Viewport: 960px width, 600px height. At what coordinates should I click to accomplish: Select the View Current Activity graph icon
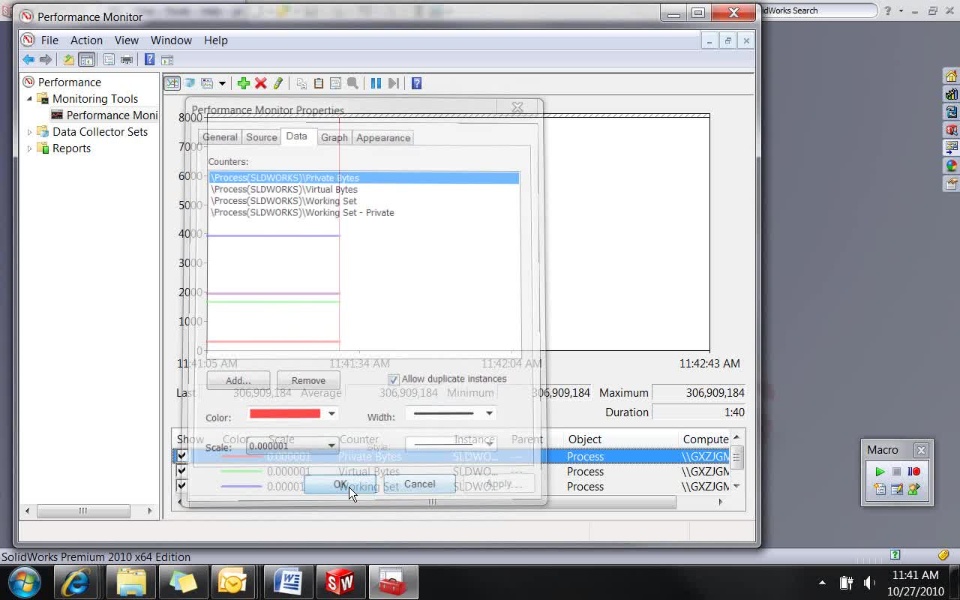(x=172, y=83)
